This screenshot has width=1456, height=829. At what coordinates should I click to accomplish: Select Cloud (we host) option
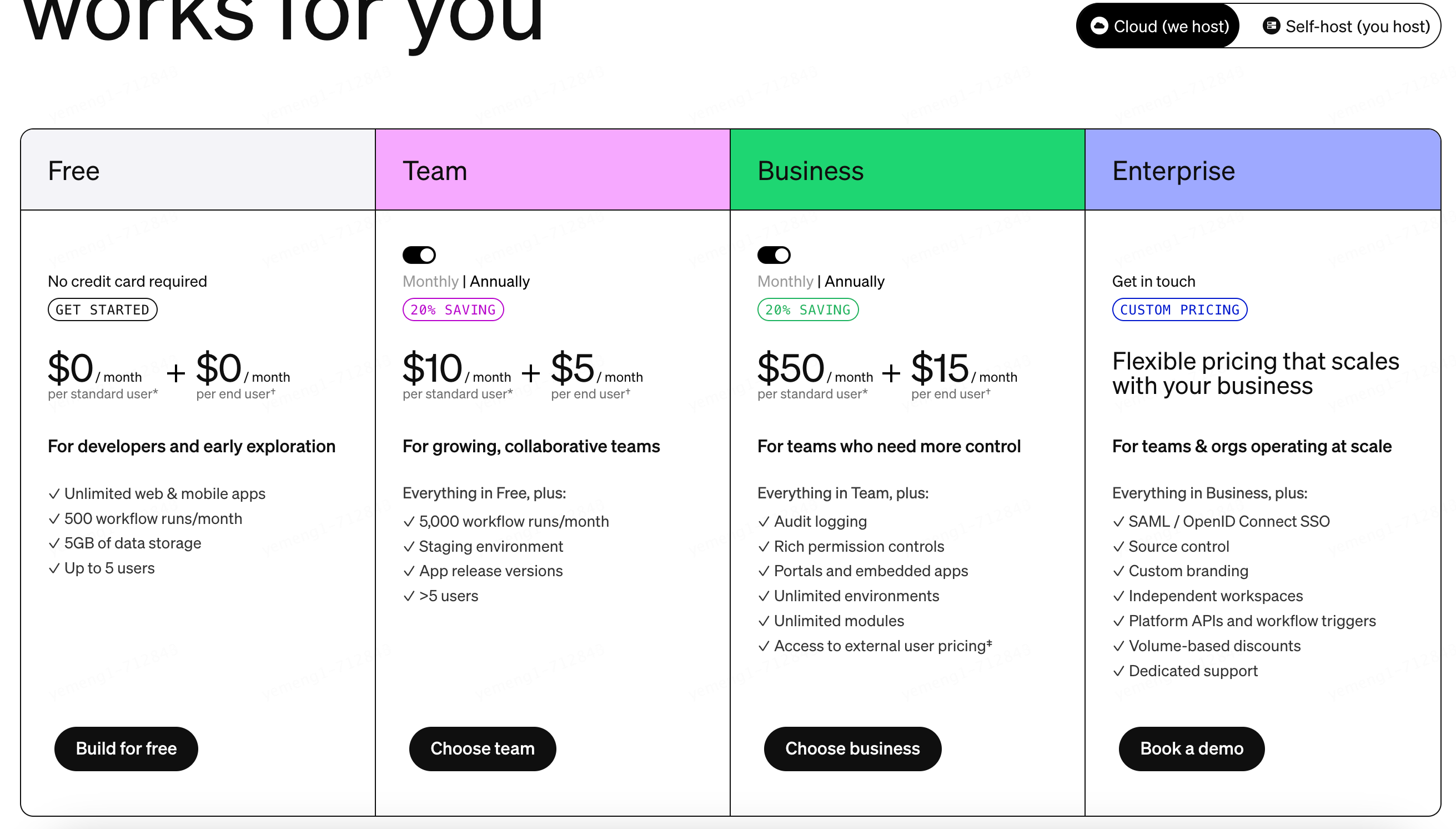click(1157, 26)
